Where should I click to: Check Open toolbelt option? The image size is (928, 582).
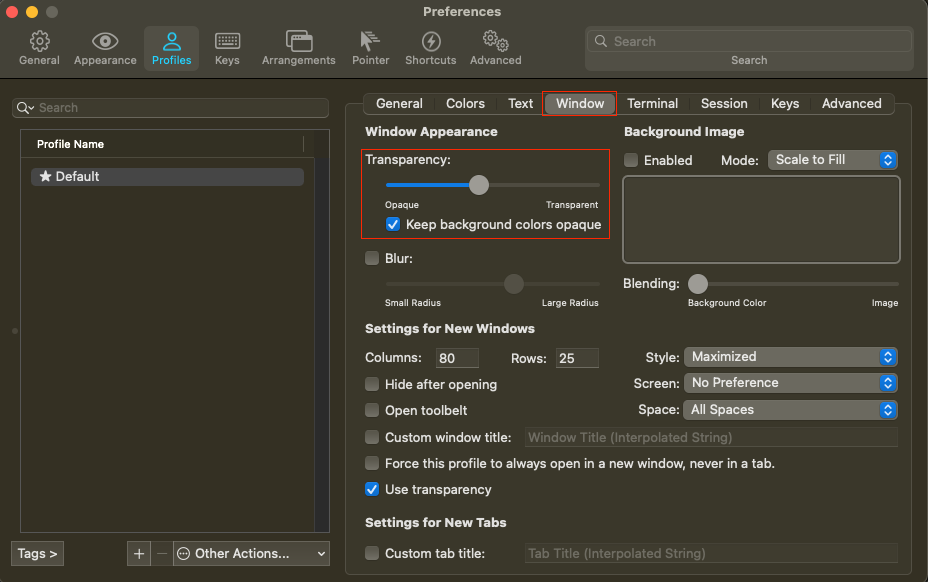click(x=372, y=410)
